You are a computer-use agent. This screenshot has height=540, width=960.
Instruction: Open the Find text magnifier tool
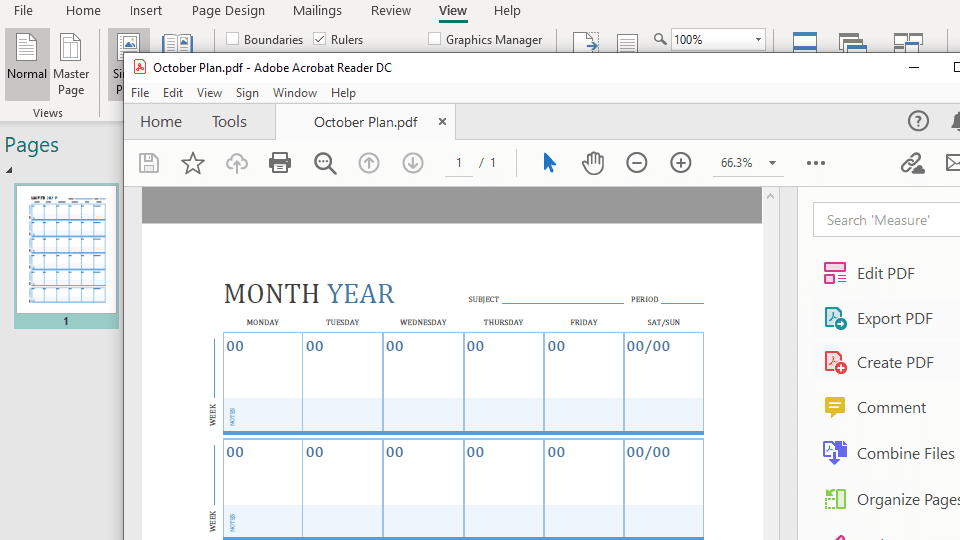tap(325, 163)
